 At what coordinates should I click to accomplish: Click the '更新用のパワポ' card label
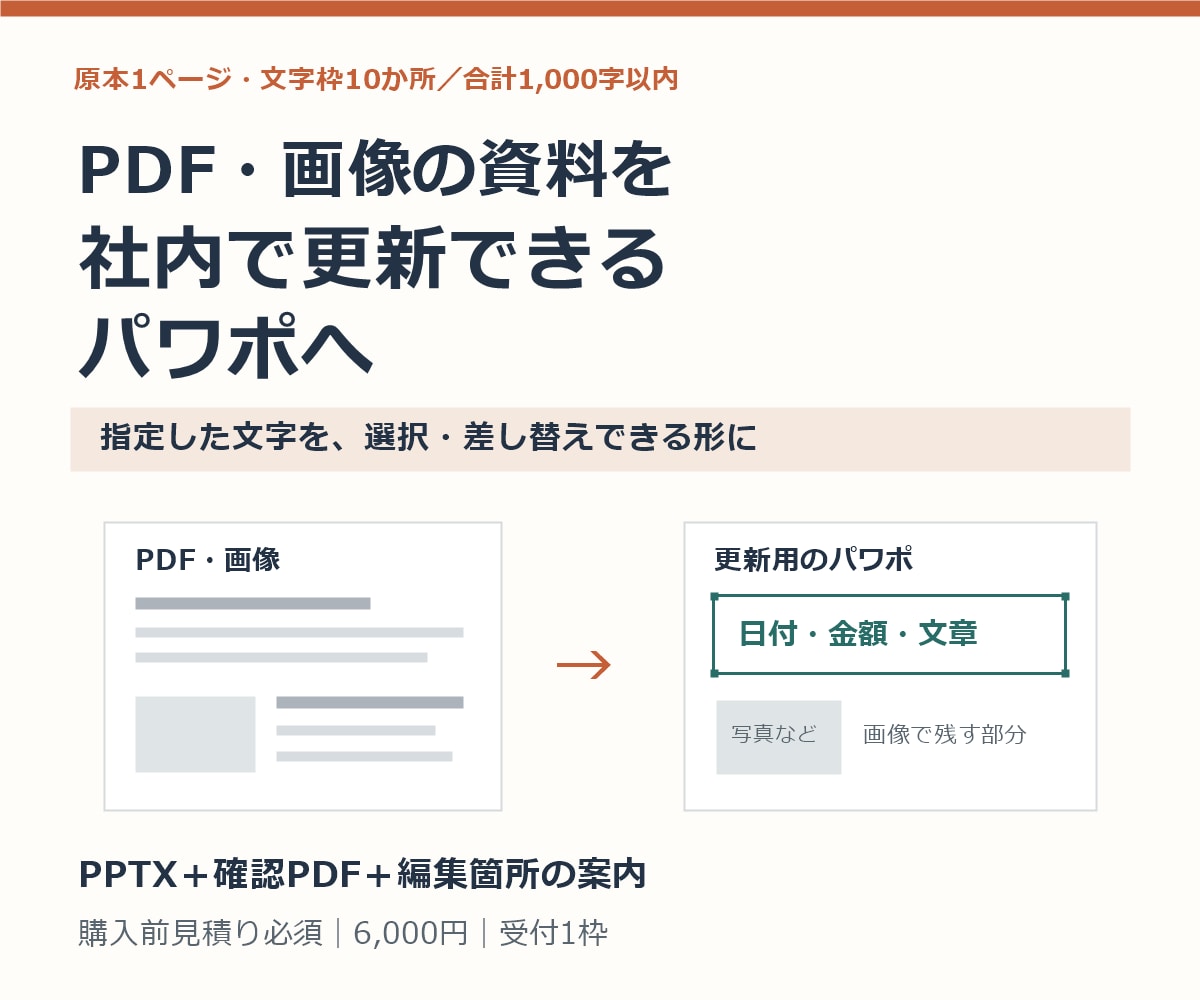click(x=814, y=560)
